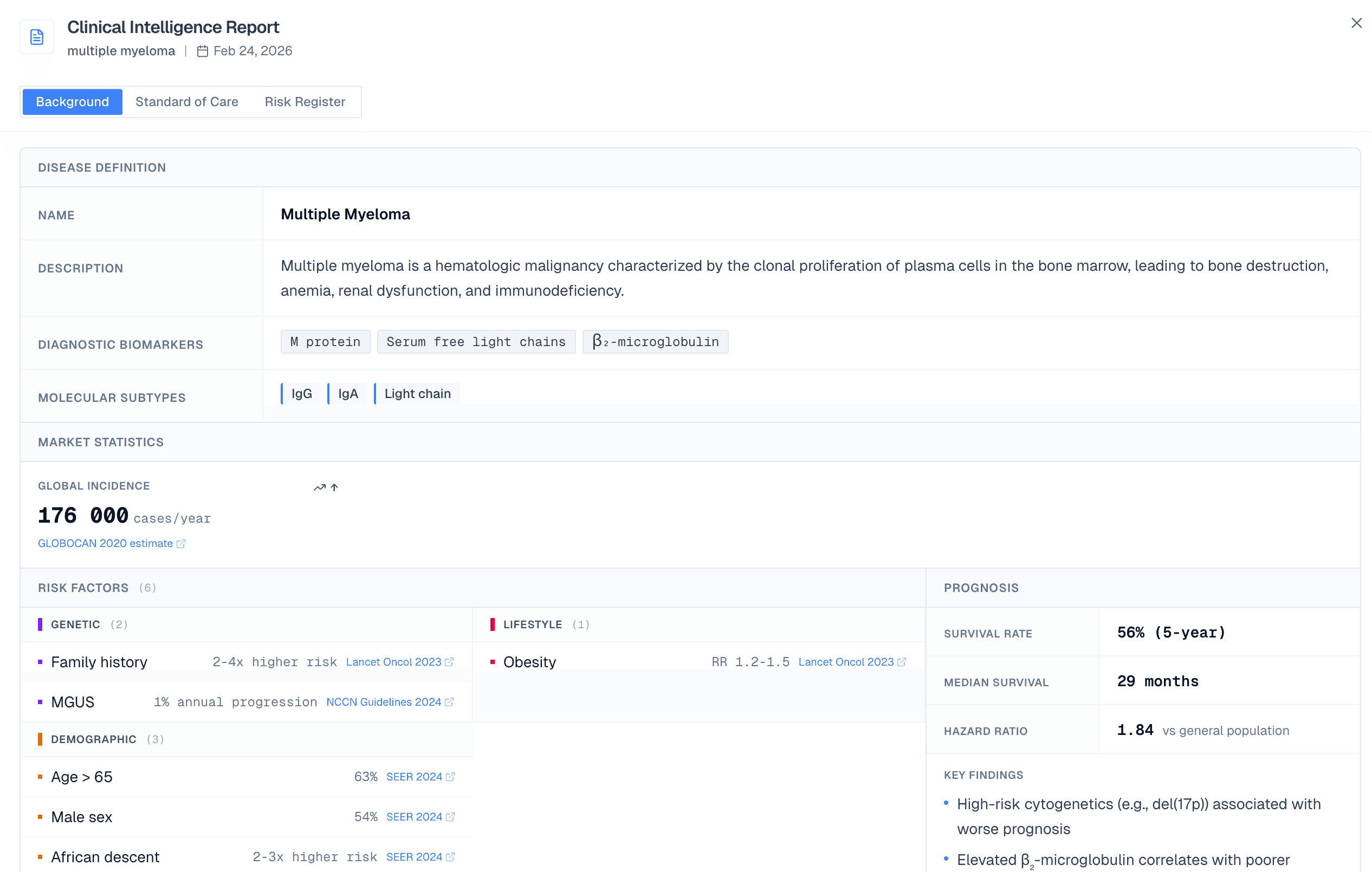
Task: Select the IgG molecular subtype chip
Action: 301,394
